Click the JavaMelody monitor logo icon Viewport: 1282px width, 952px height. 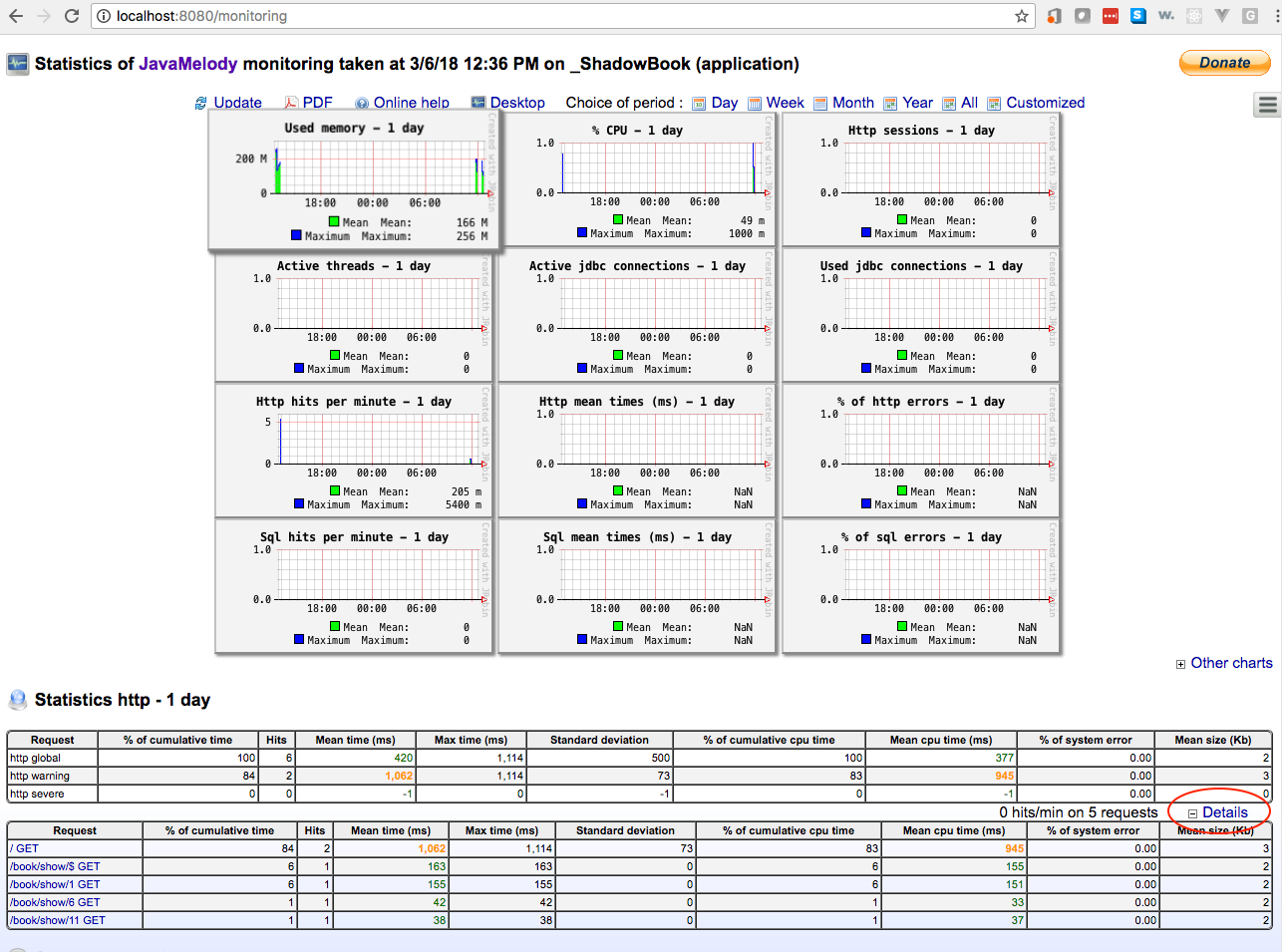(18, 64)
